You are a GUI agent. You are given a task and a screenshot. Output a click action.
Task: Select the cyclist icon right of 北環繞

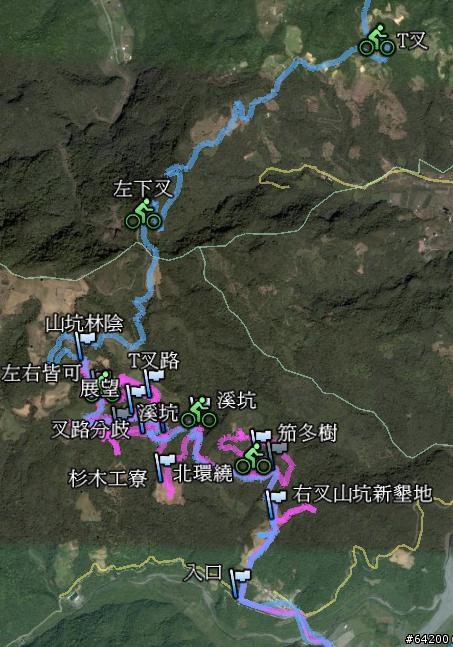tap(253, 458)
